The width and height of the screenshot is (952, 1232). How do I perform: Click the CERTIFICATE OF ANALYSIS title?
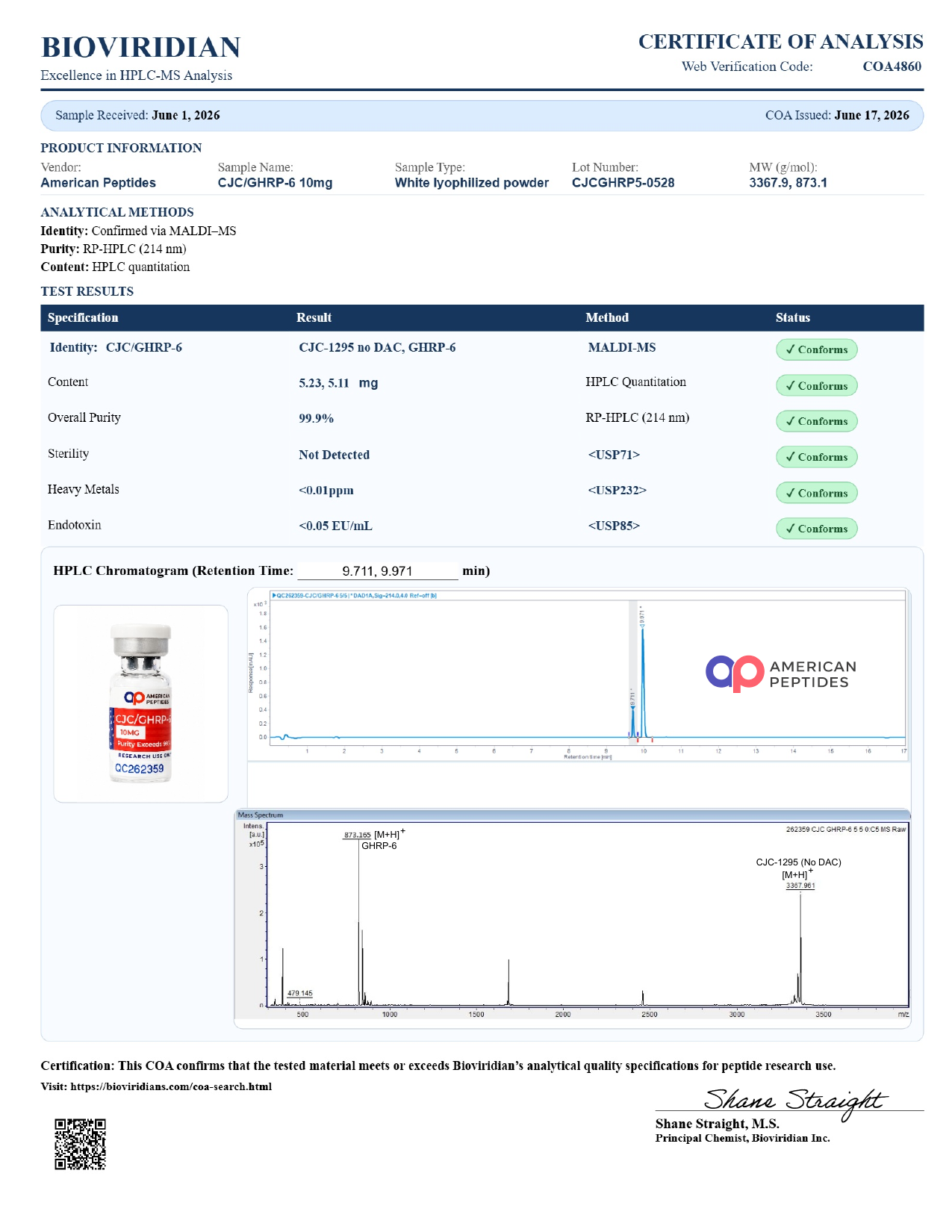click(781, 42)
